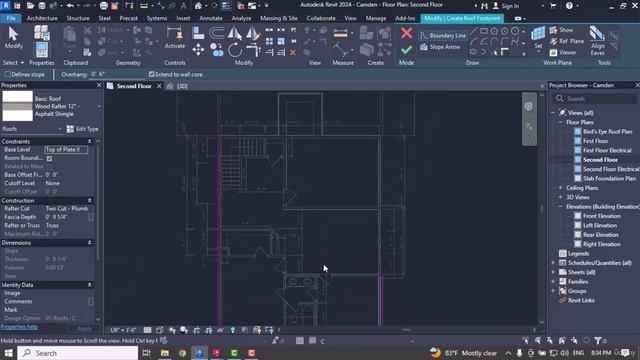
Task: Toggle the Properties palette ribbon icon
Action: [x=42, y=50]
